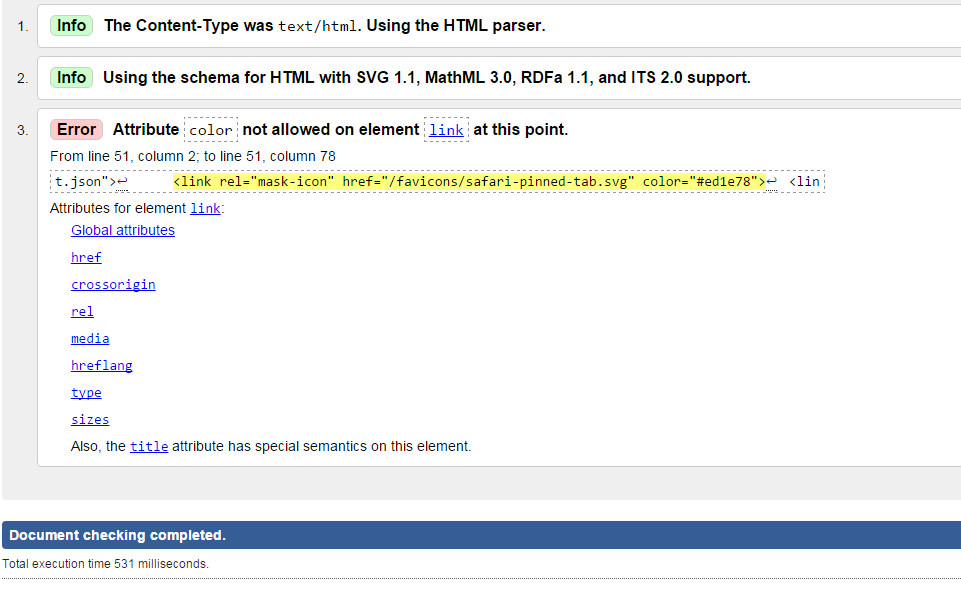The width and height of the screenshot is (961, 611).
Task: Click the Info badge on the Content-Type message
Action: 71,25
